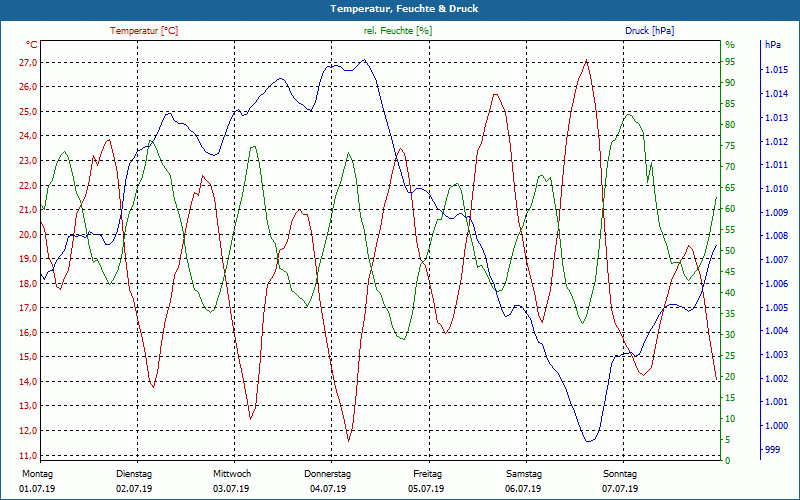Click the '65' humidity axis value
800x500 pixels.
click(x=730, y=188)
